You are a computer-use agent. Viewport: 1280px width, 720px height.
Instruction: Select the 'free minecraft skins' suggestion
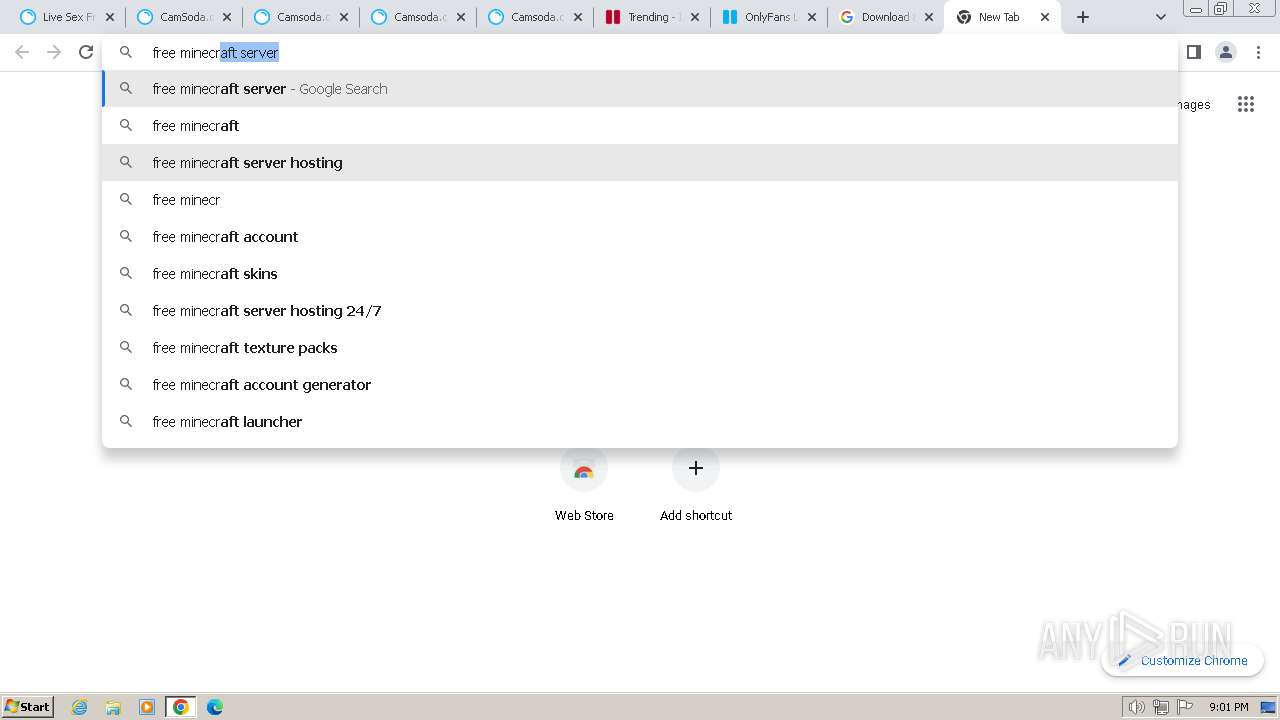(x=640, y=274)
